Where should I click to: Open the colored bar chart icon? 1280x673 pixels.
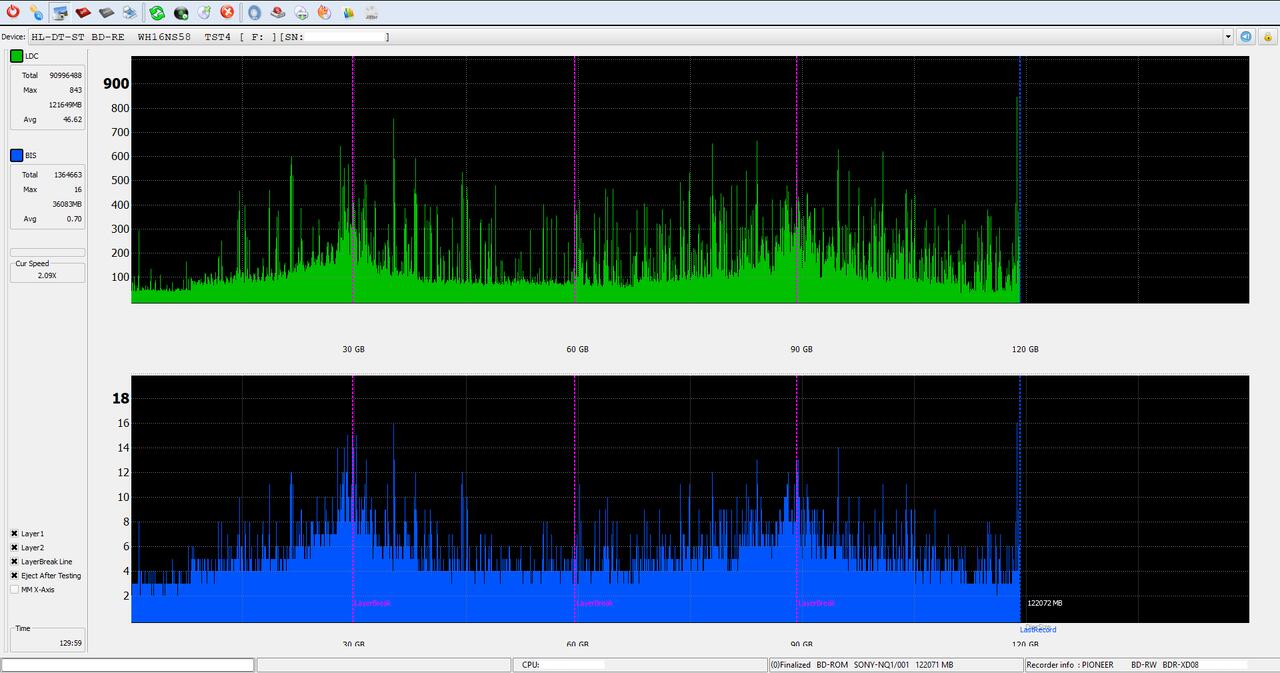[348, 12]
